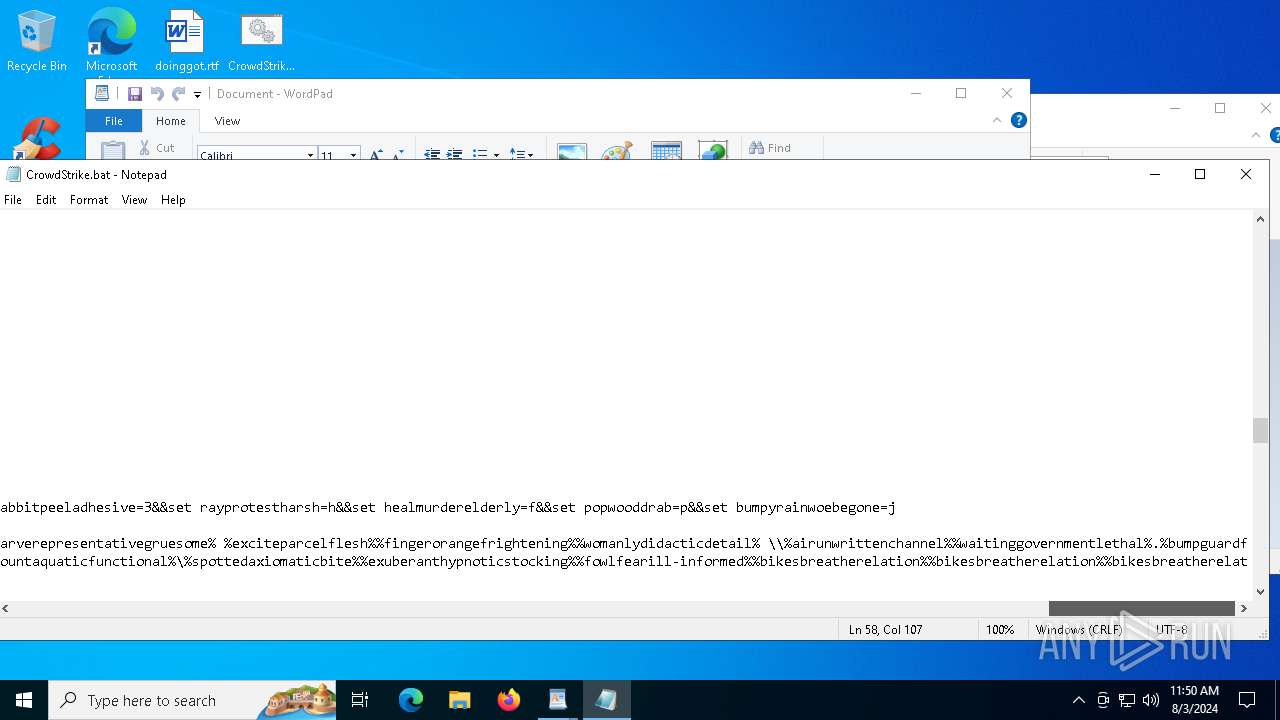Open Customize Quick Access Toolbar dropdown in WordPad
This screenshot has width=1280, height=720.
(x=197, y=94)
